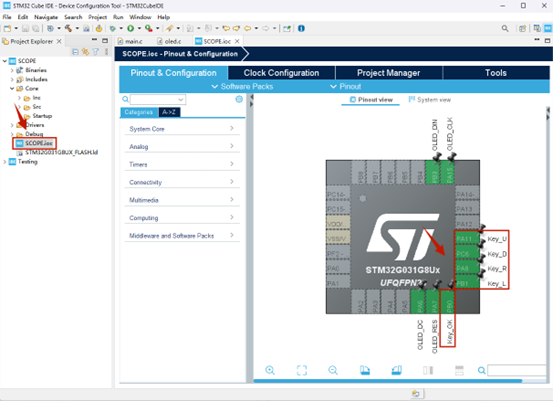This screenshot has height=401, width=553.
Task: Open the Project menu
Action: (97, 17)
